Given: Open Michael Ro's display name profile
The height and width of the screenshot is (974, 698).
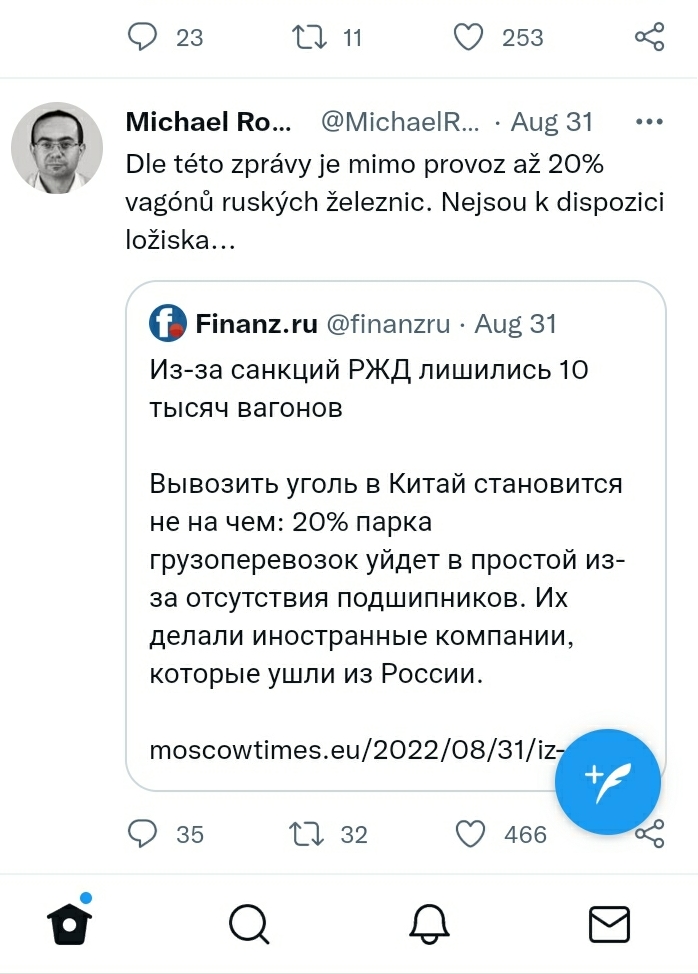Looking at the screenshot, I should 209,122.
